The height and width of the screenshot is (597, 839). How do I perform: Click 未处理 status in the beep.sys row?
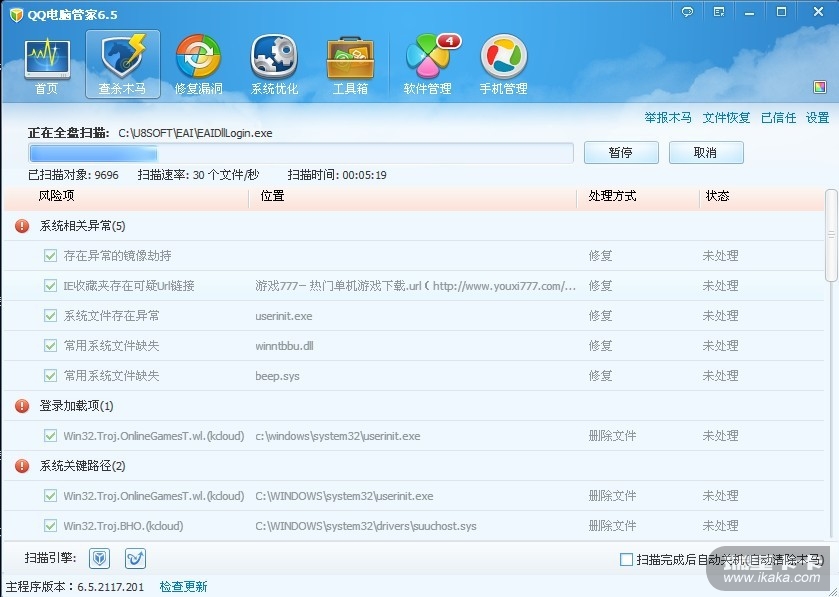[x=720, y=376]
